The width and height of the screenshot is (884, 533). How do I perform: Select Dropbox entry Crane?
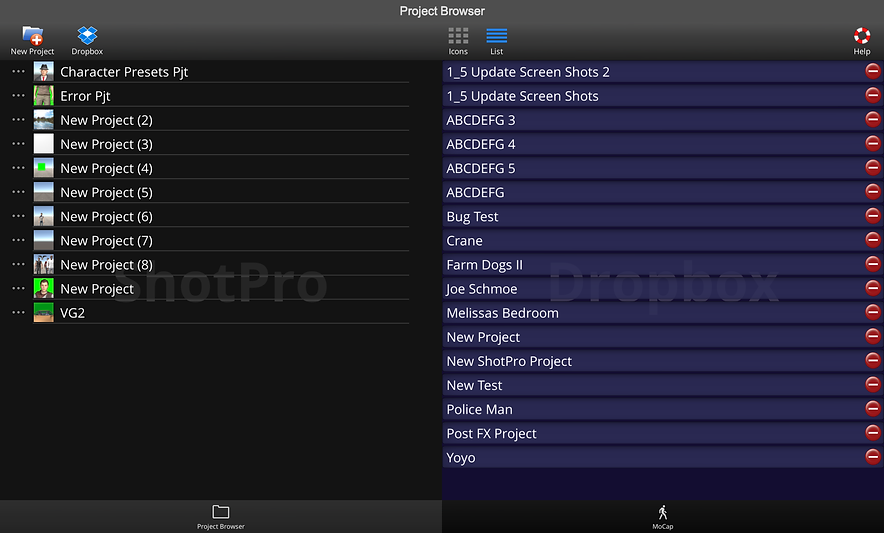[662, 241]
